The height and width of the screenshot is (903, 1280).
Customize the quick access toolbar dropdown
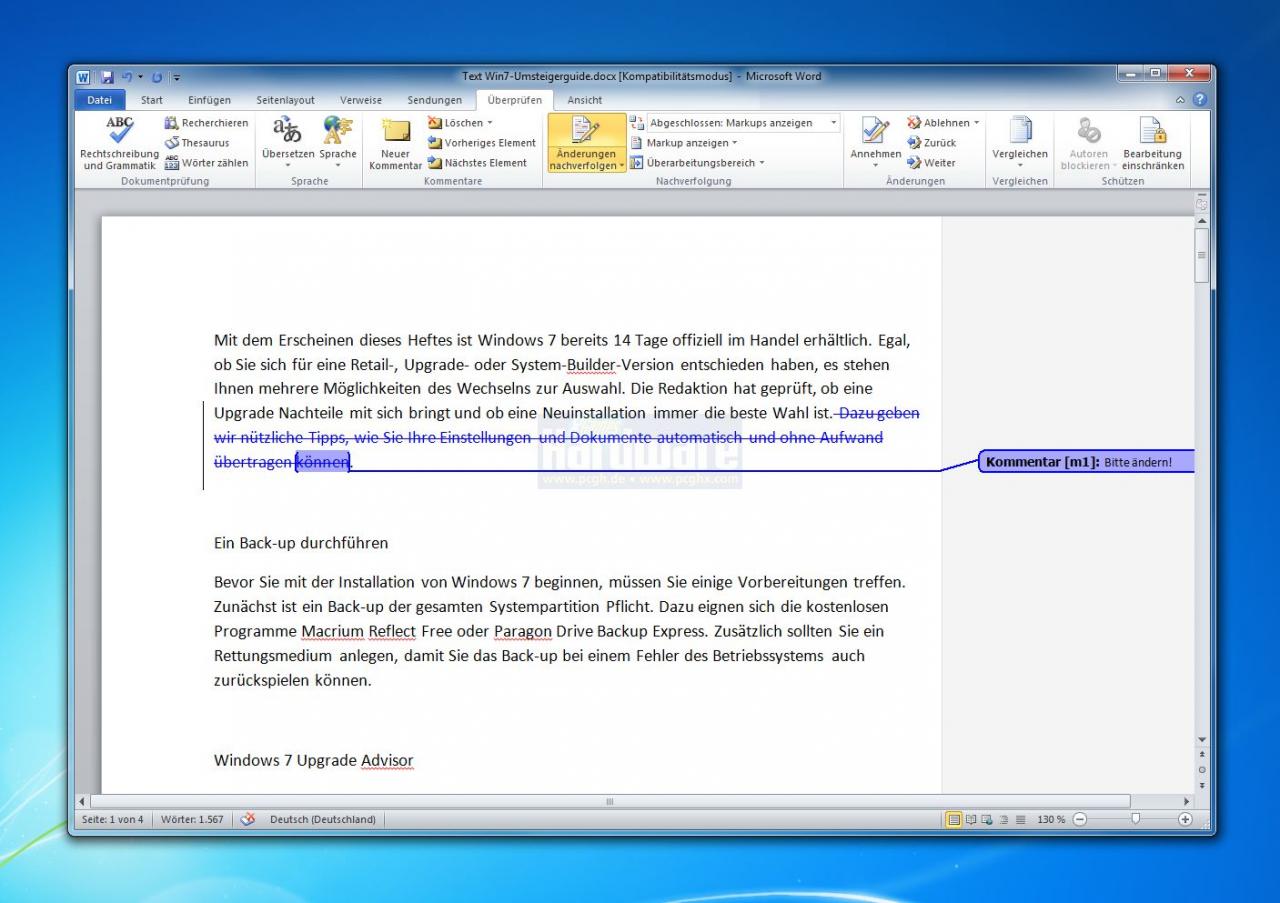tap(177, 76)
